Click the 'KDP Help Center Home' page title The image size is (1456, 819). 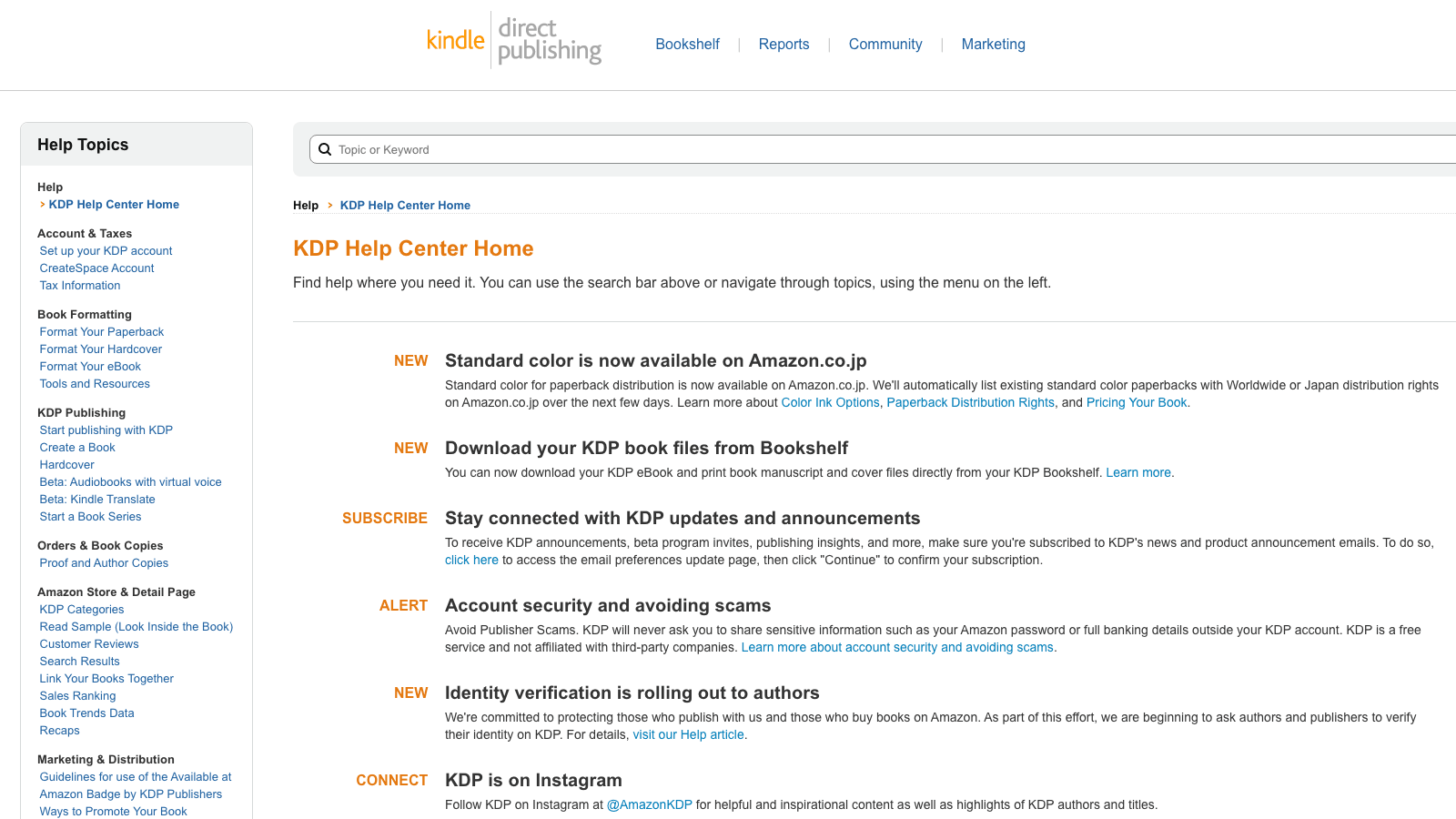tap(413, 248)
